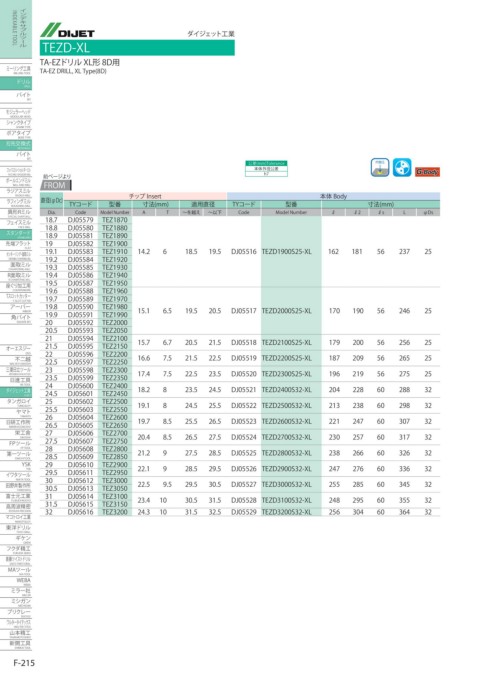
Task: Open the アーバー side tab
Action: [x=16, y=307]
